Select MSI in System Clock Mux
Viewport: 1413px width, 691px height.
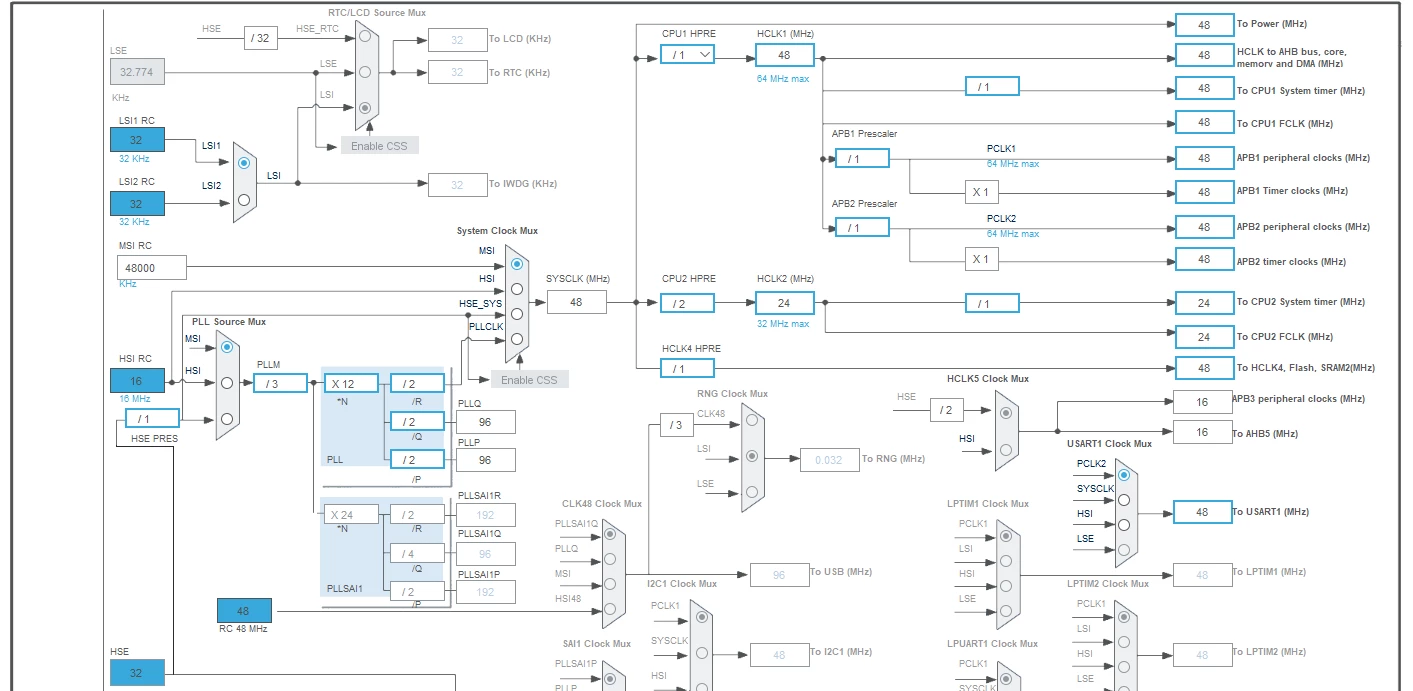pos(516,264)
